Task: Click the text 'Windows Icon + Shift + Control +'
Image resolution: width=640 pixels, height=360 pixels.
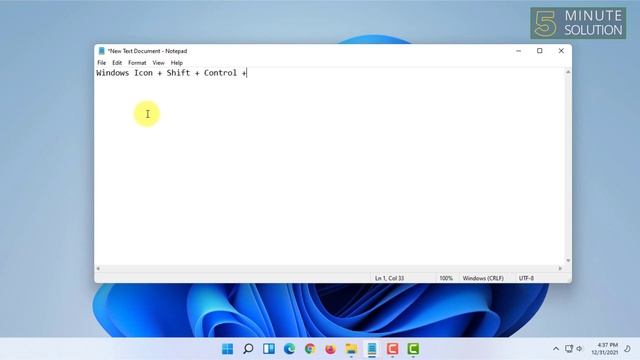Action: (x=171, y=73)
